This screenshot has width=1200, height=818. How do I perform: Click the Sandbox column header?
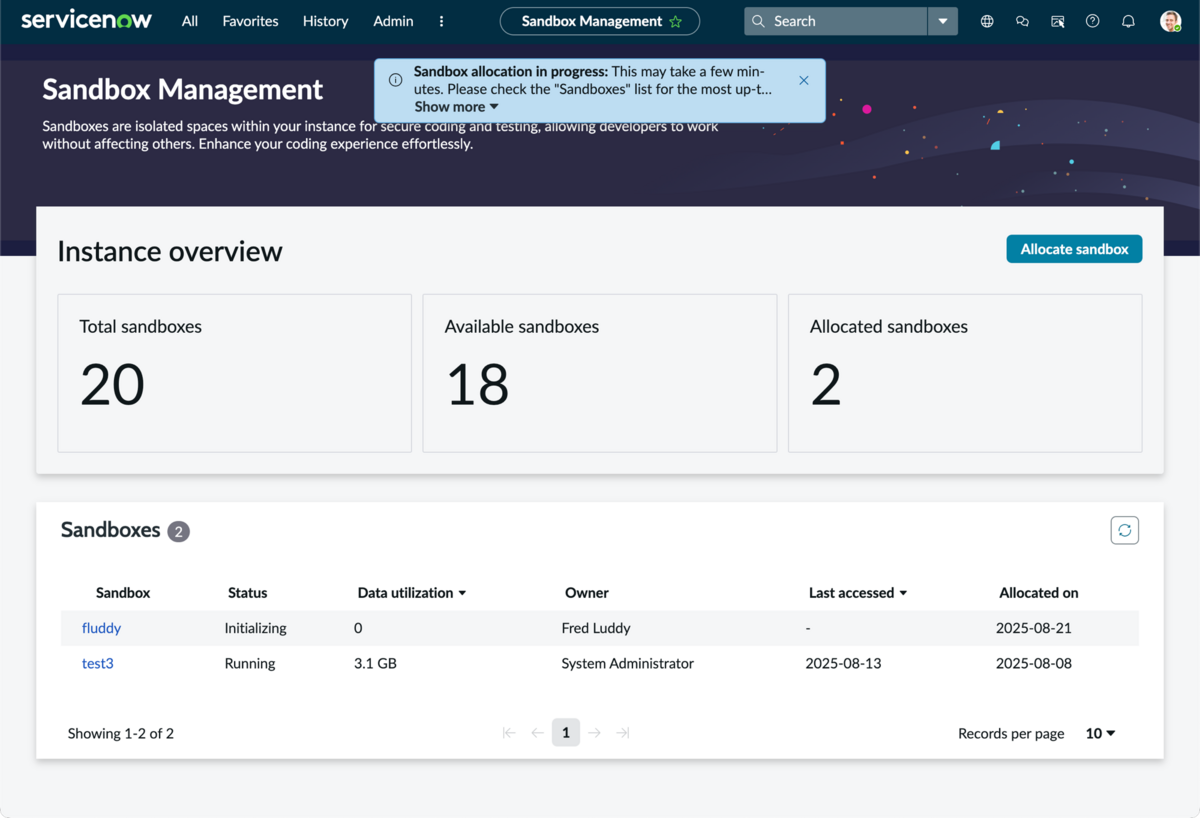click(x=123, y=593)
